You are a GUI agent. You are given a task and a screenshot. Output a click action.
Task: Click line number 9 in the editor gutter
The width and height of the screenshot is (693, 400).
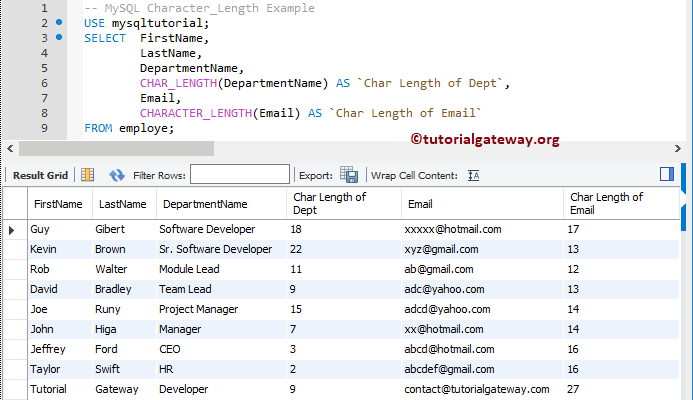click(x=44, y=128)
